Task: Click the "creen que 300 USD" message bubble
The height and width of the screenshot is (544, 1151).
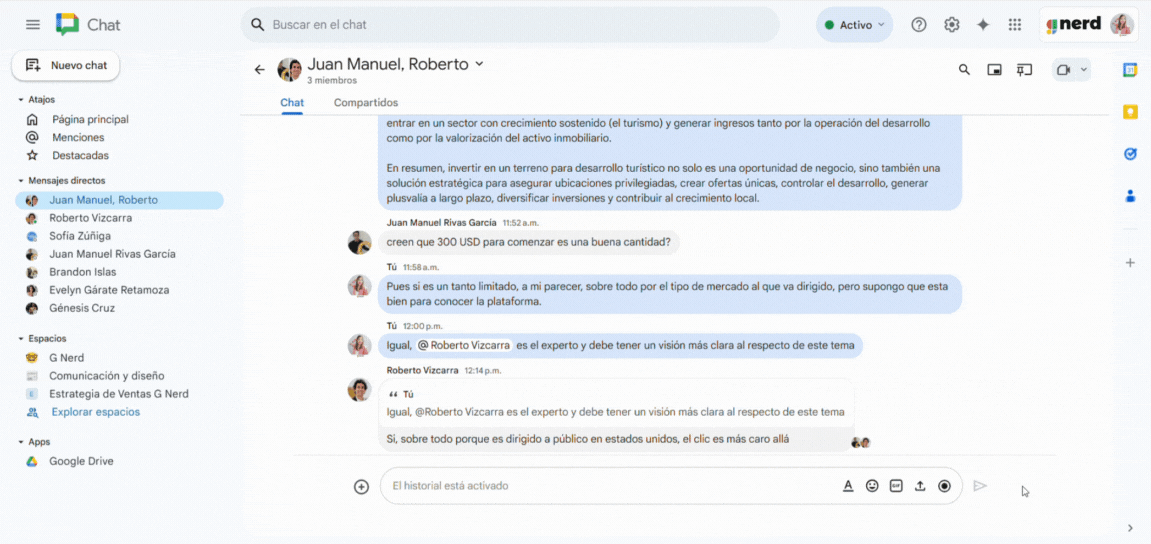Action: 529,242
